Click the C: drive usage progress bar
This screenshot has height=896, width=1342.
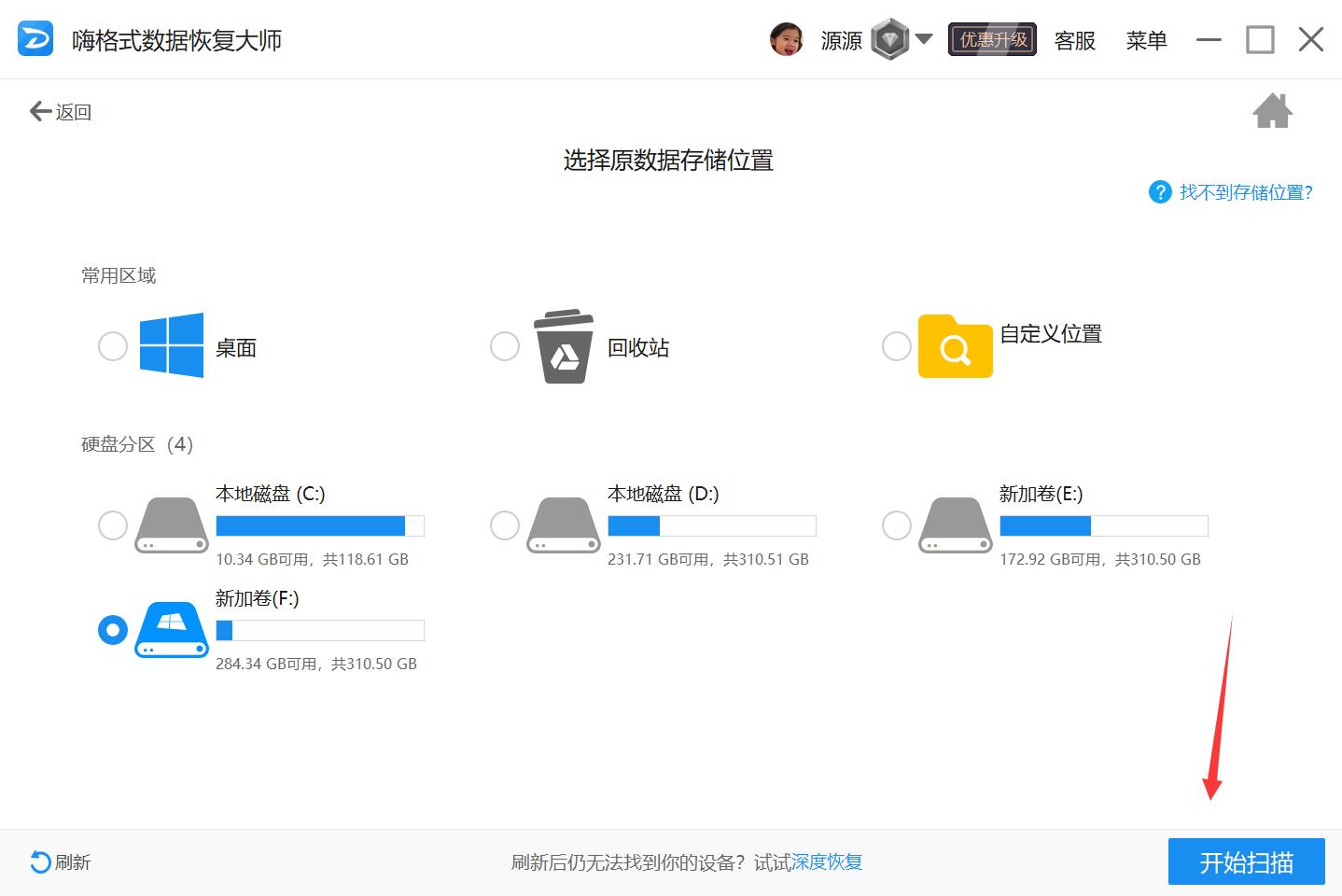pos(319,525)
